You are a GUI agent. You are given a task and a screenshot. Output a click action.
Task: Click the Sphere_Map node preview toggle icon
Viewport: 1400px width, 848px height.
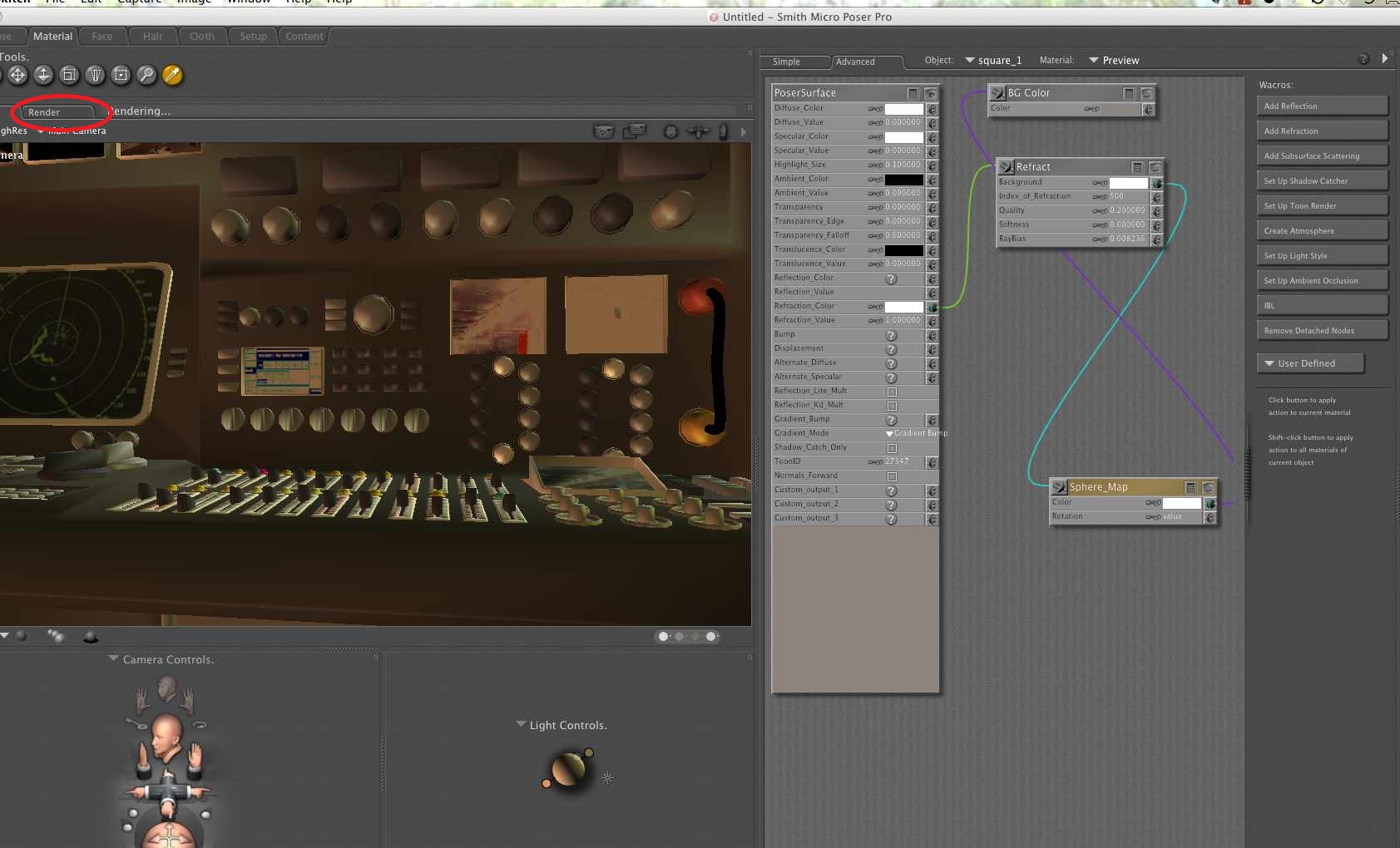[x=1208, y=487]
